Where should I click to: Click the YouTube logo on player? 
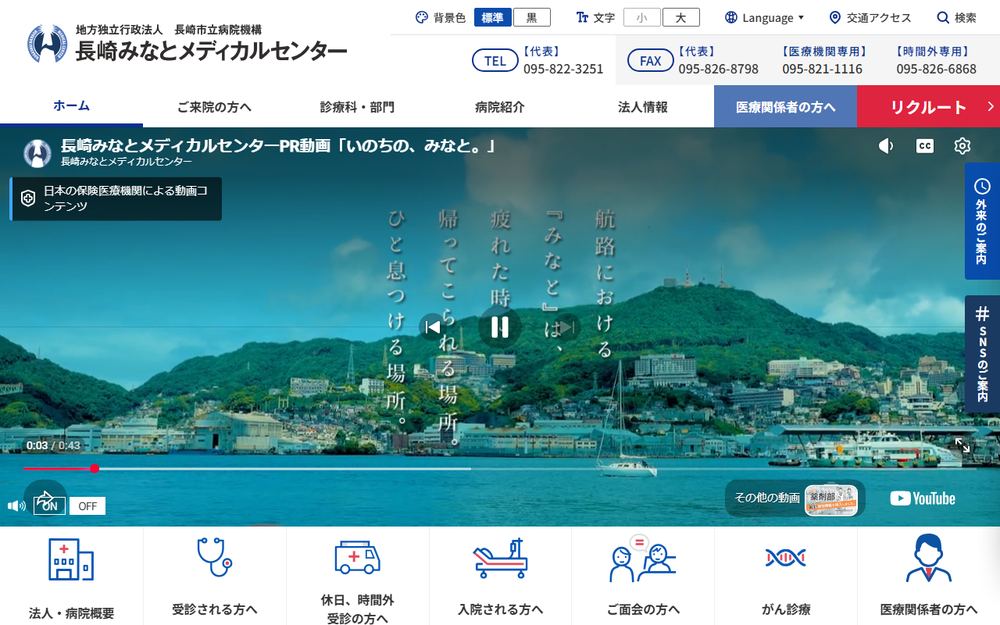[922, 498]
